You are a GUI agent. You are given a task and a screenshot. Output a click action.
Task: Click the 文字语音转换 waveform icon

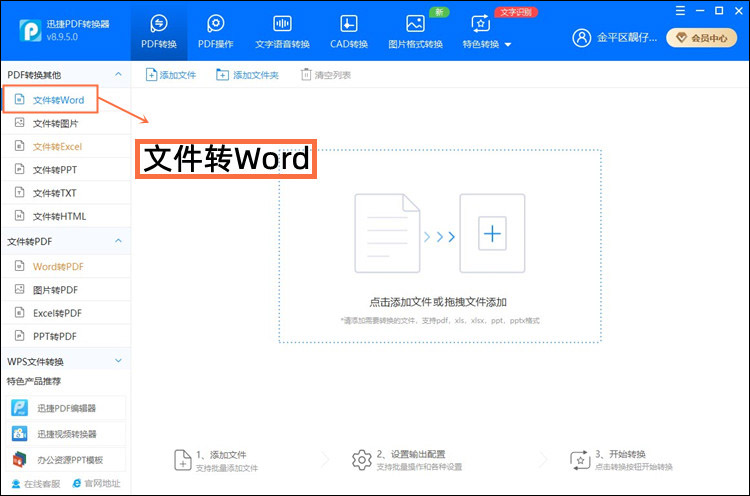(x=282, y=23)
